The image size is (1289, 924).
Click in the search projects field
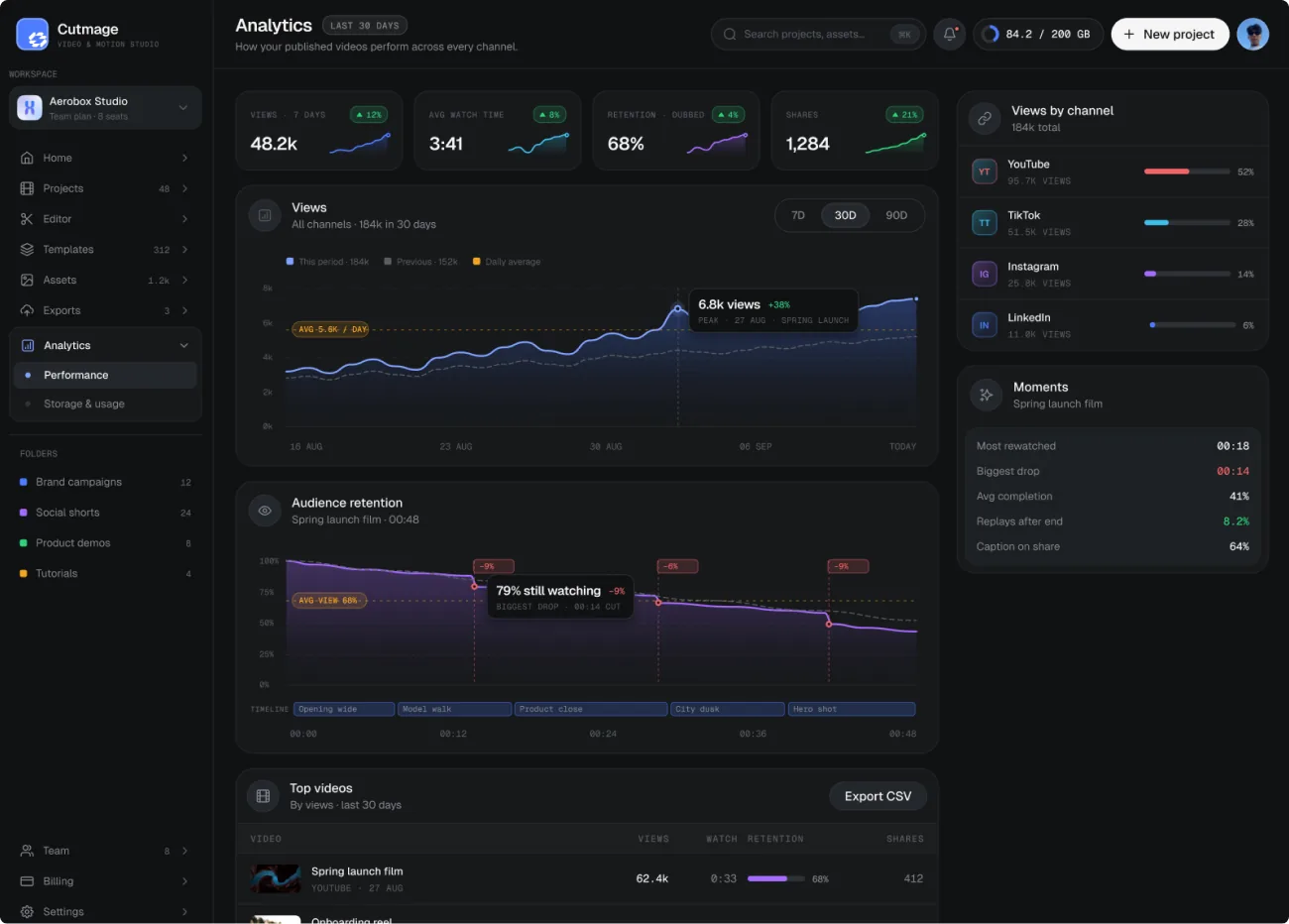click(818, 35)
